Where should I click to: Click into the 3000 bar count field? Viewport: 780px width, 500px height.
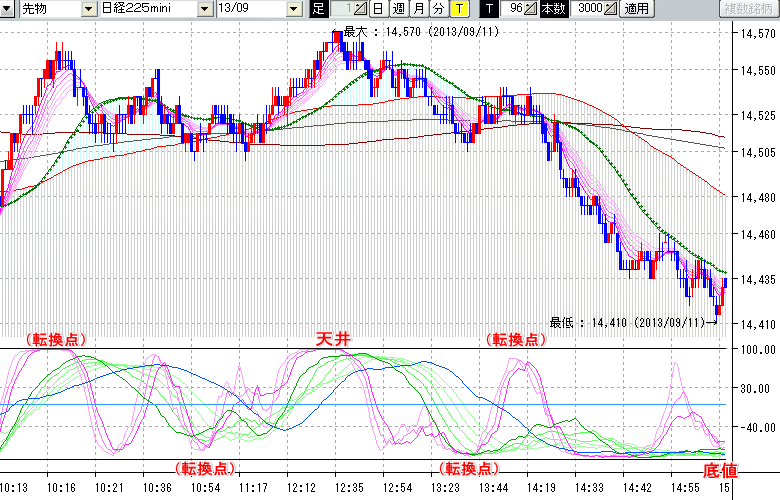(586, 9)
